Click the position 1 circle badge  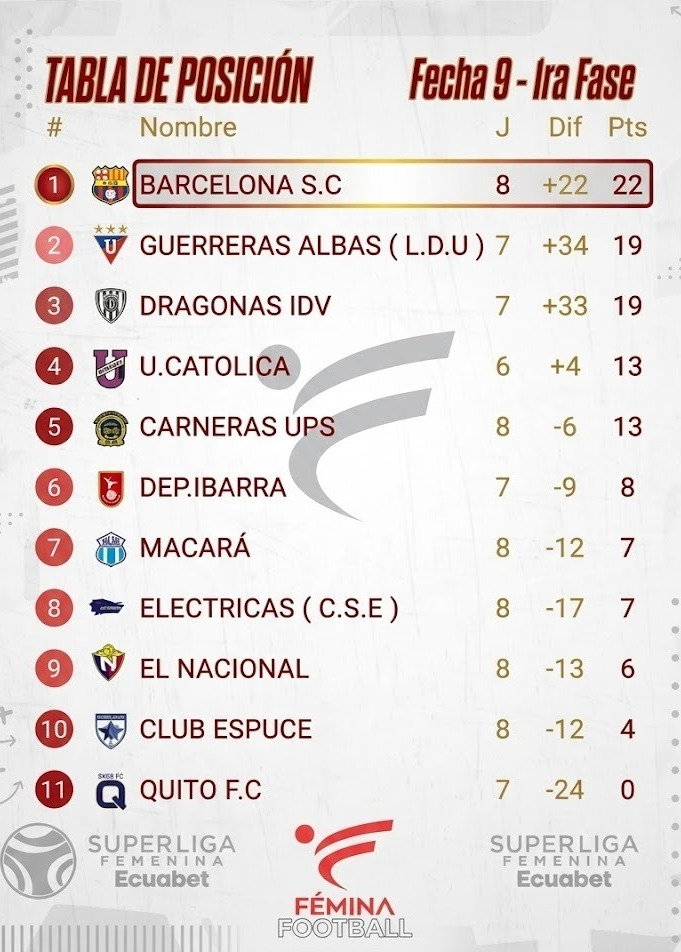54,184
